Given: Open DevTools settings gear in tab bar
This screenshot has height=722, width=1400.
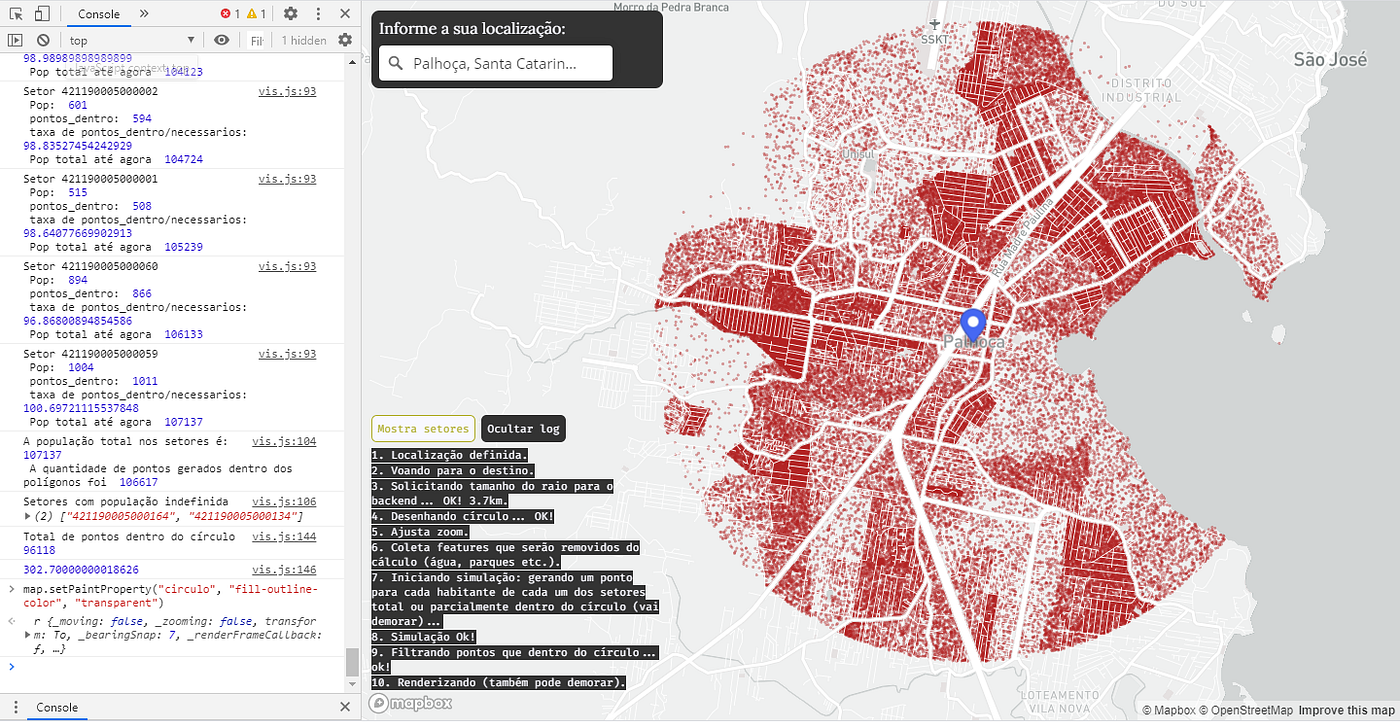Looking at the screenshot, I should (290, 14).
